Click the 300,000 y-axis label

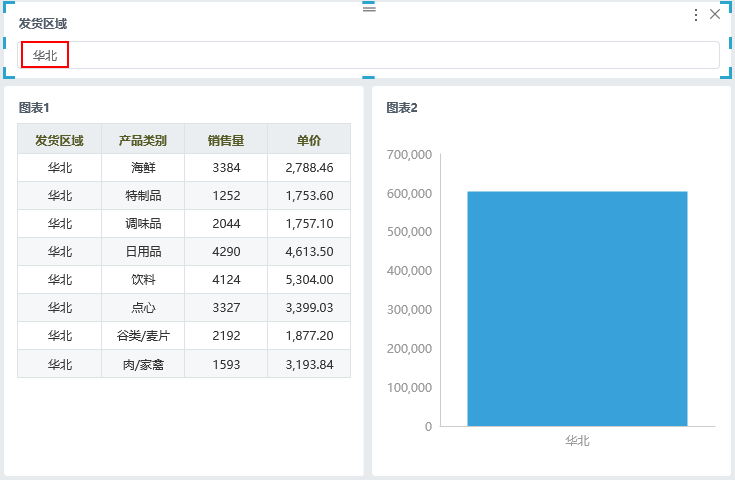pos(409,309)
